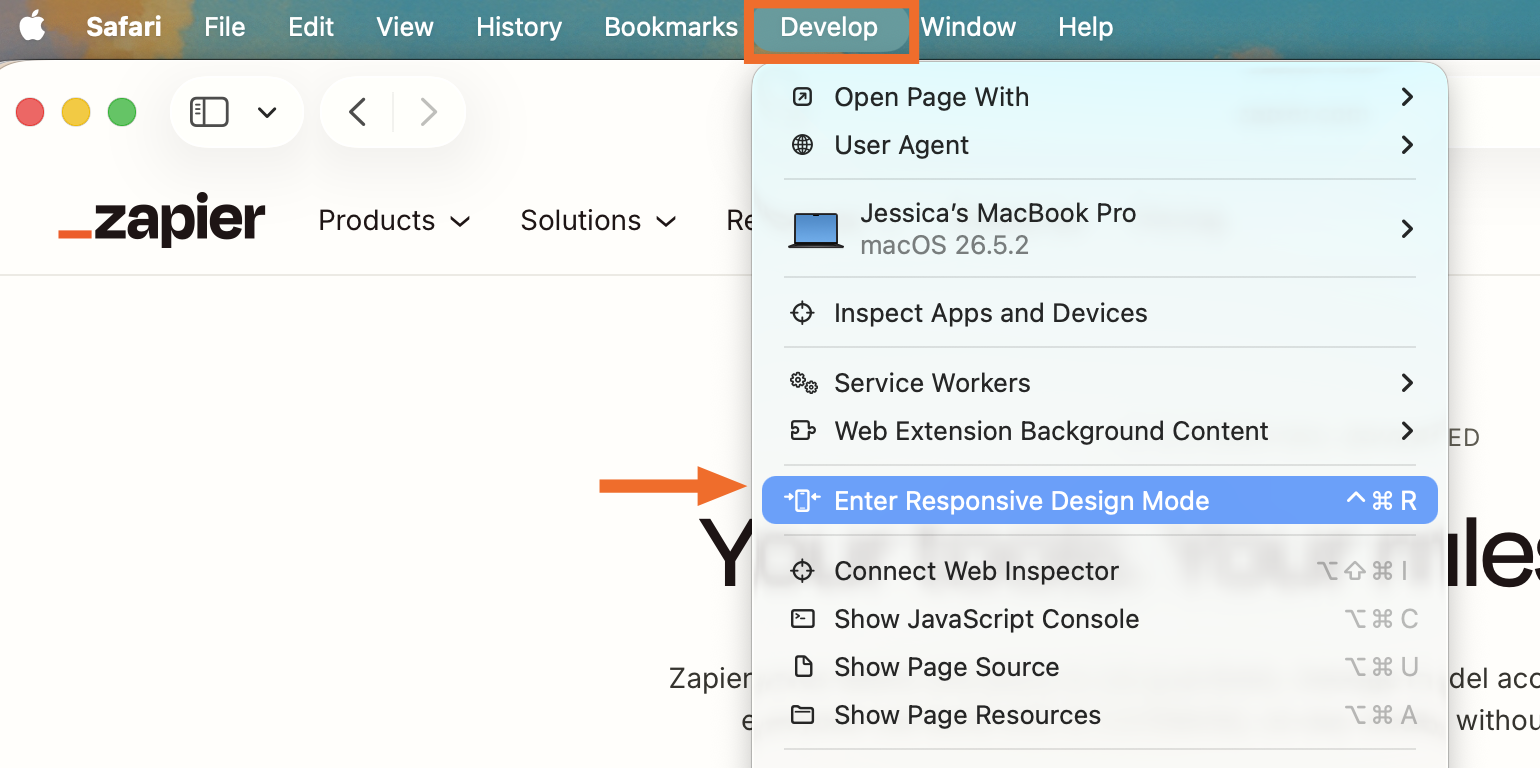Click the macOS 26.5.2 version text

944,246
